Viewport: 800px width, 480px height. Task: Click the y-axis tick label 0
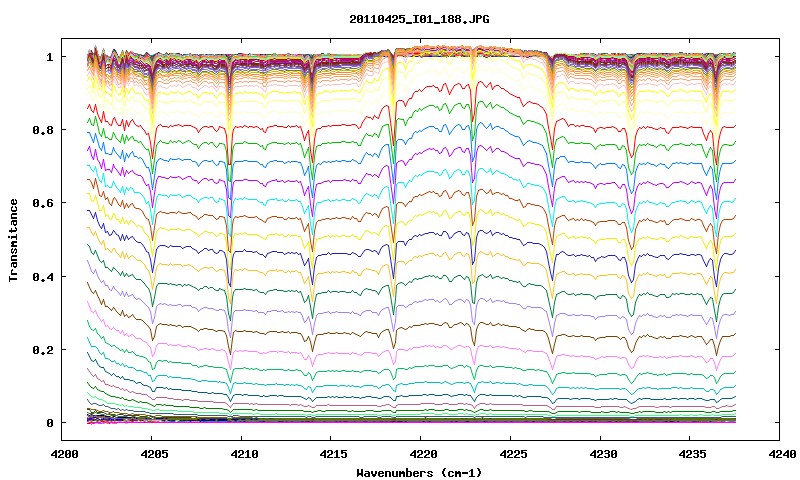point(49,423)
